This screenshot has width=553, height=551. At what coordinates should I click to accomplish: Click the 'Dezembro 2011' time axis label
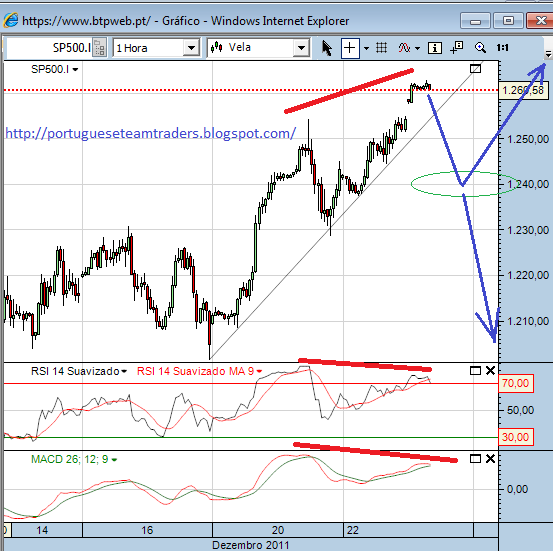[x=250, y=545]
